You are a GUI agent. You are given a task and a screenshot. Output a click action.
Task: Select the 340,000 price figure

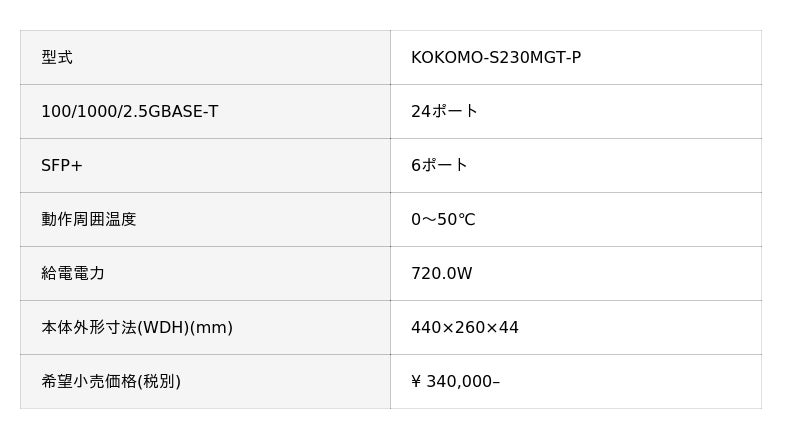[460, 382]
